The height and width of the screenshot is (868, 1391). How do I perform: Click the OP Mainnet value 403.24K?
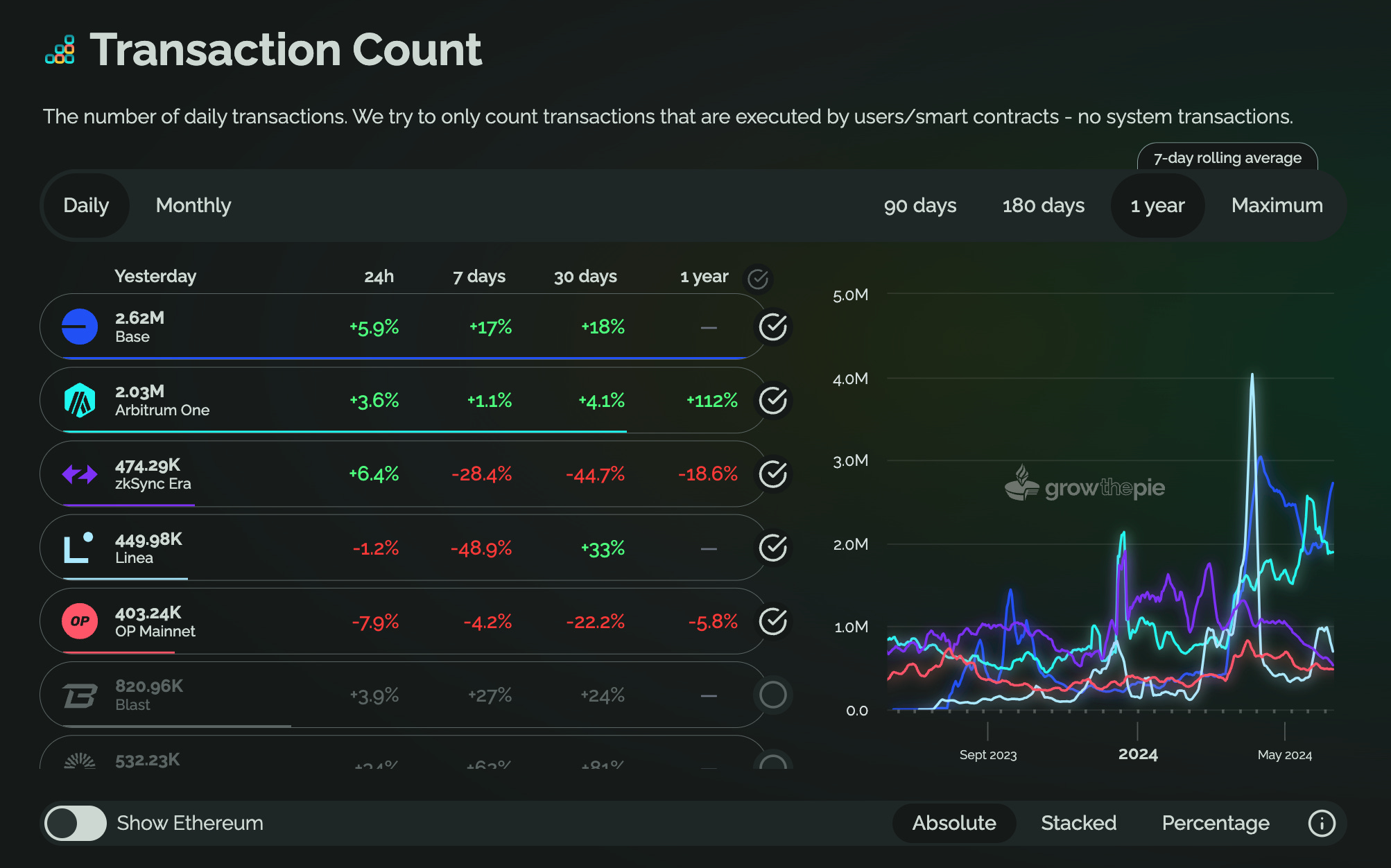tap(148, 613)
